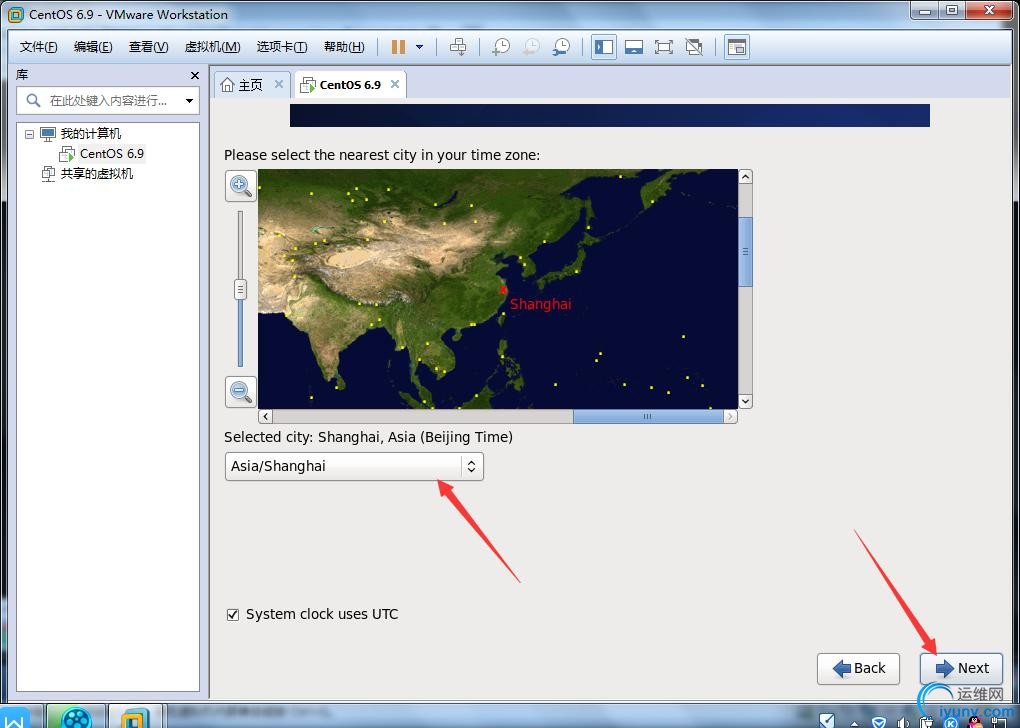
Task: Select the CentOS 6.9 VM in library
Action: pos(111,154)
